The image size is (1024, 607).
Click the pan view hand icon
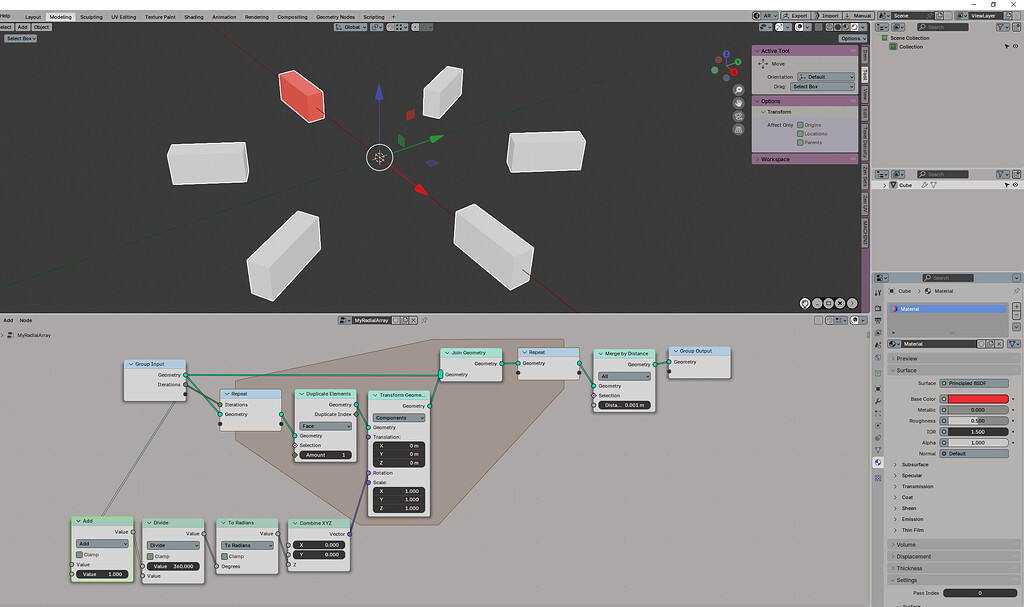click(x=738, y=103)
